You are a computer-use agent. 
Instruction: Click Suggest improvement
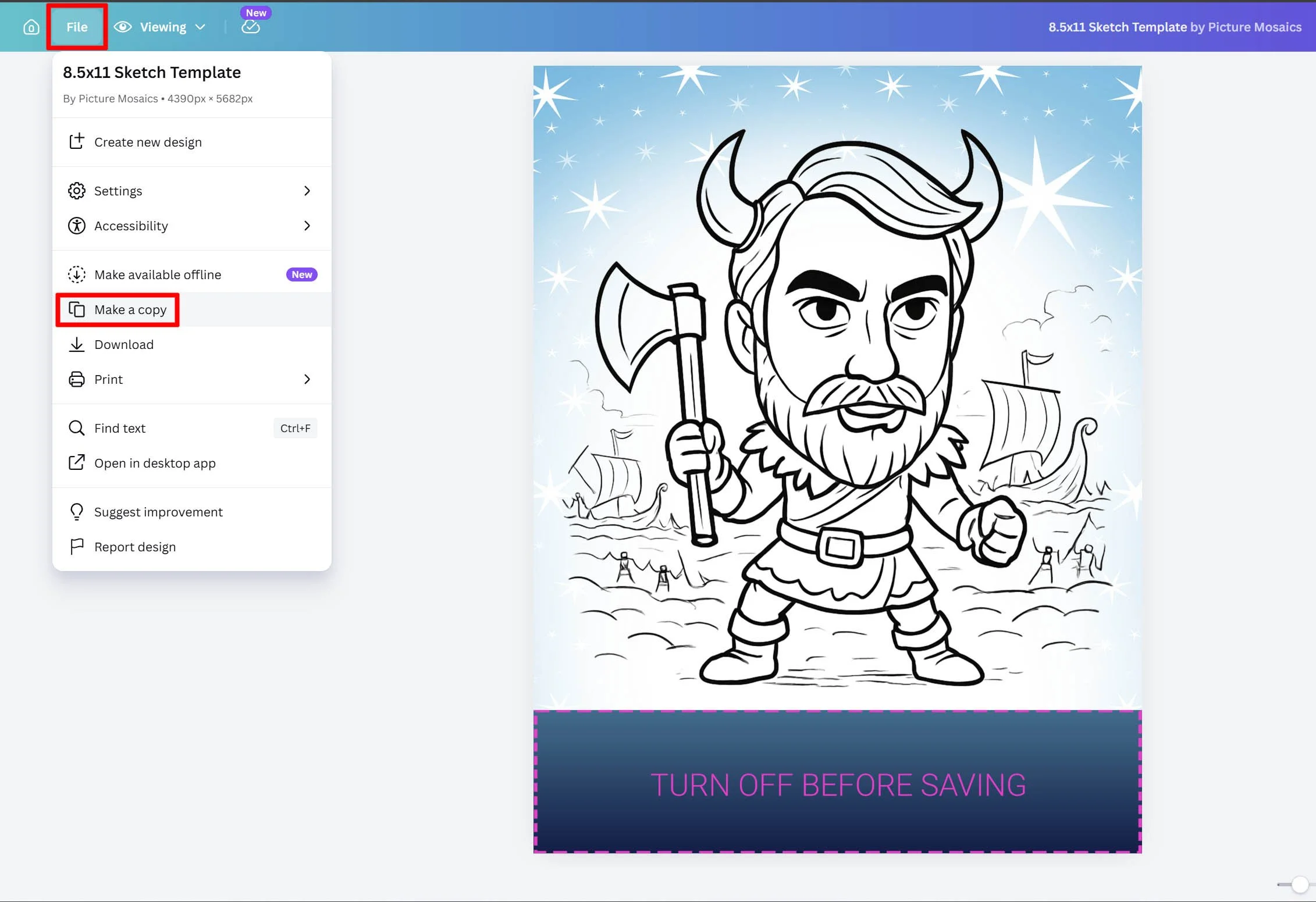coord(158,512)
